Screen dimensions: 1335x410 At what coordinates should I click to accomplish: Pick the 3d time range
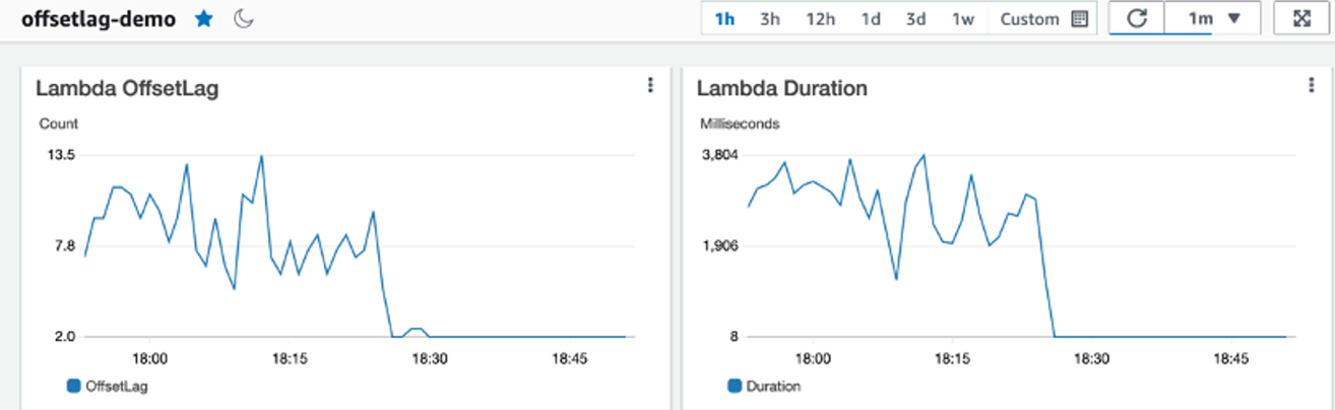(x=916, y=19)
